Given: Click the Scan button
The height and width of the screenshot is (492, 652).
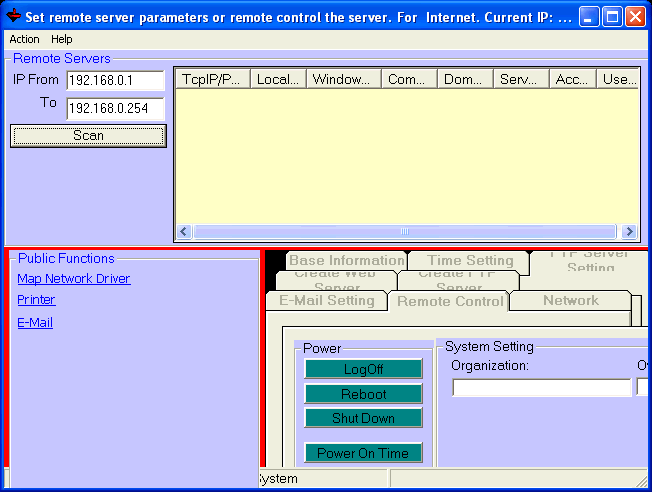Looking at the screenshot, I should [88, 136].
